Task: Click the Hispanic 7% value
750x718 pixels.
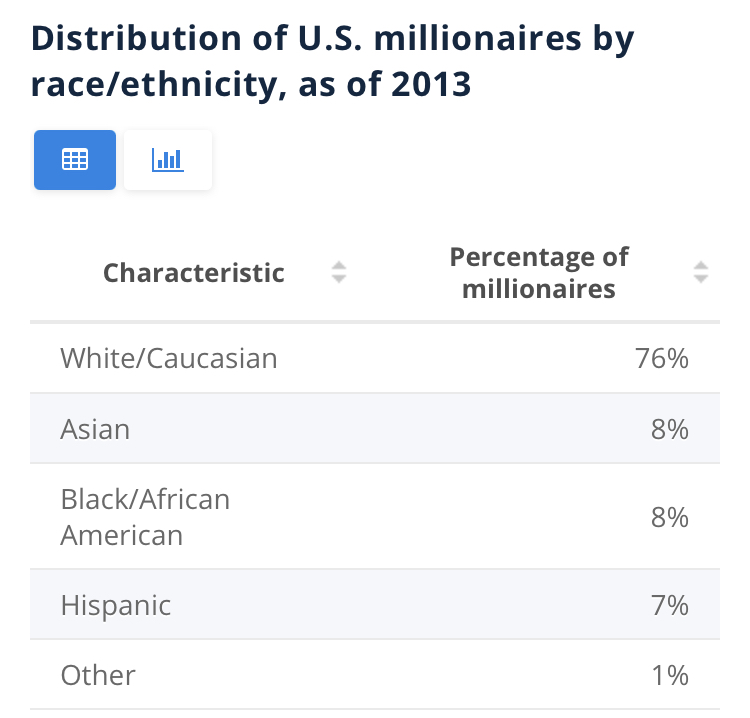Action: 668,605
